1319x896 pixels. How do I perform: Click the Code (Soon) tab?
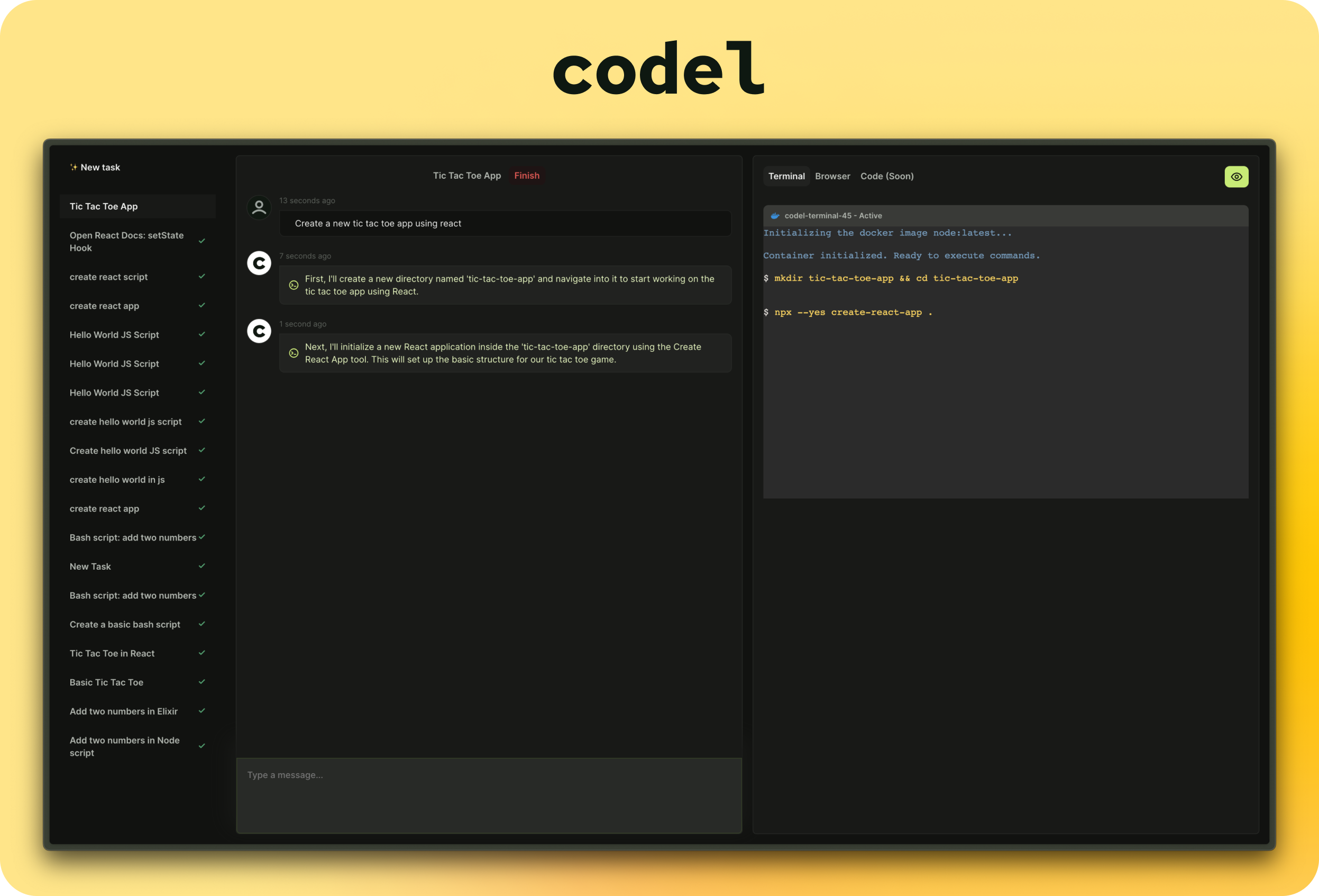886,176
